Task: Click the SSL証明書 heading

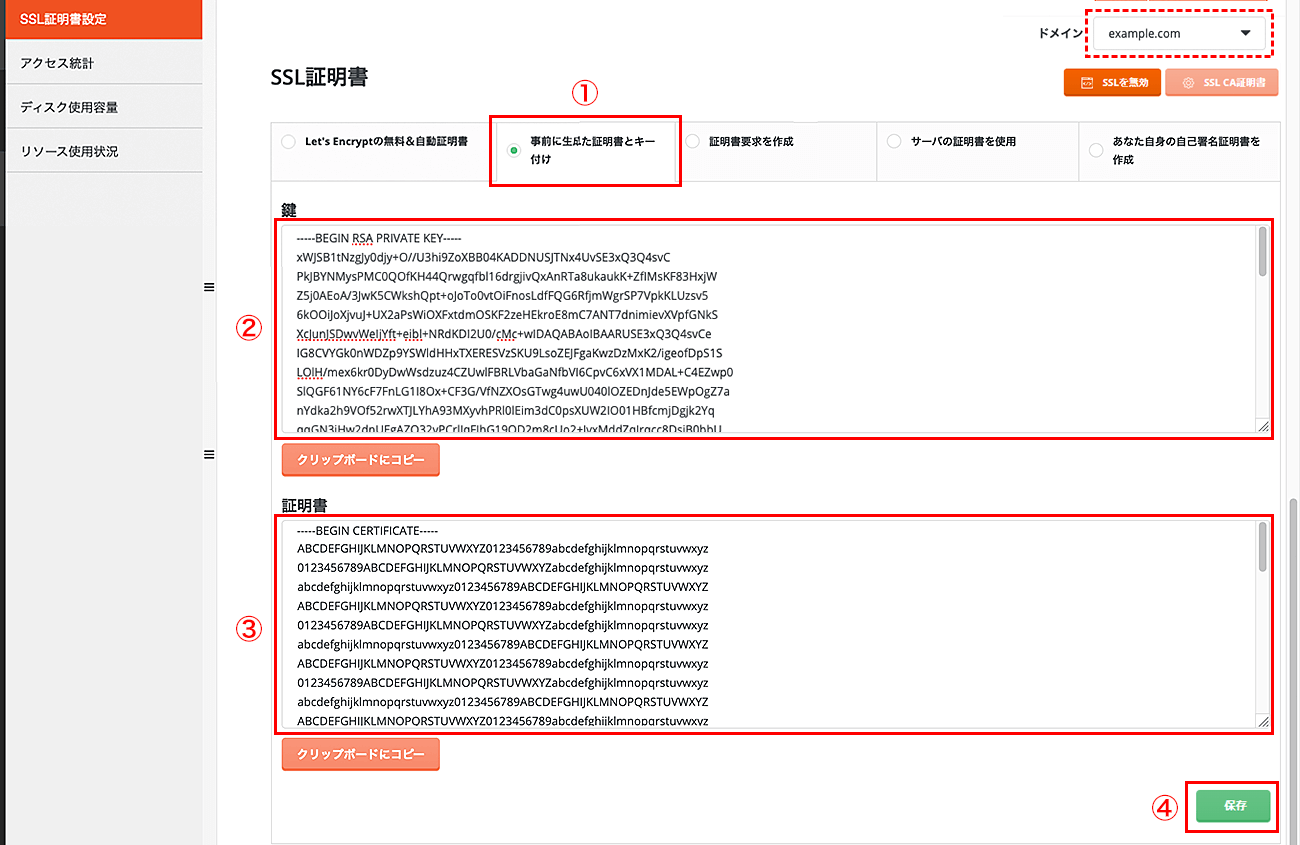Action: 320,77
